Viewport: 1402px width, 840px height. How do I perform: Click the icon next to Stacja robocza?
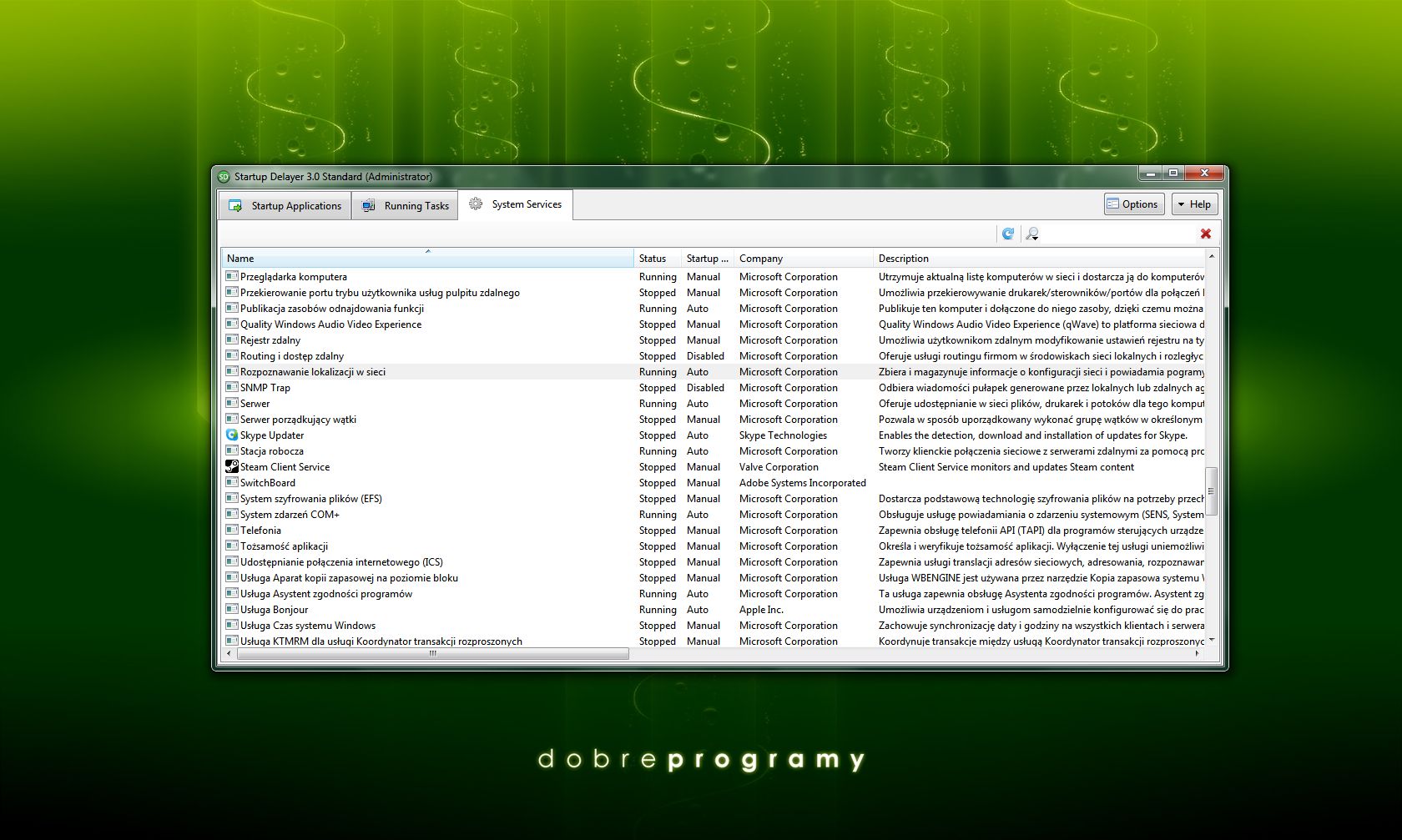232,450
